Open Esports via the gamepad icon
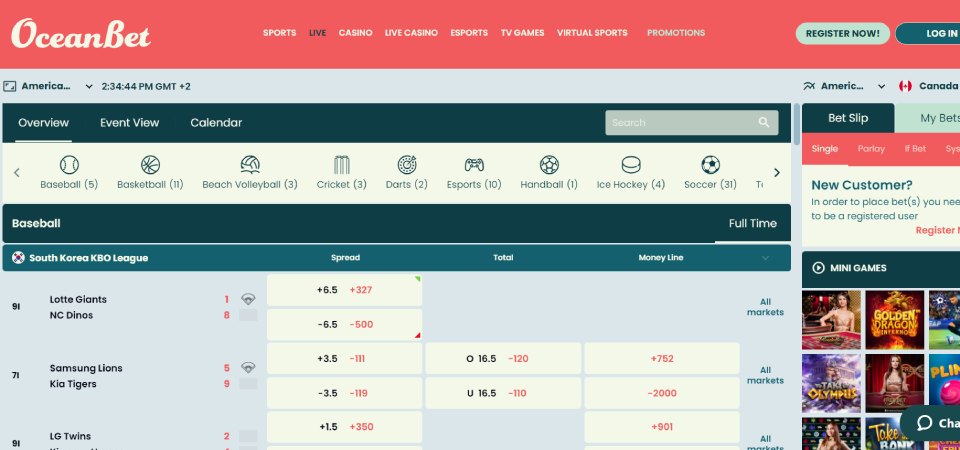 click(x=474, y=165)
